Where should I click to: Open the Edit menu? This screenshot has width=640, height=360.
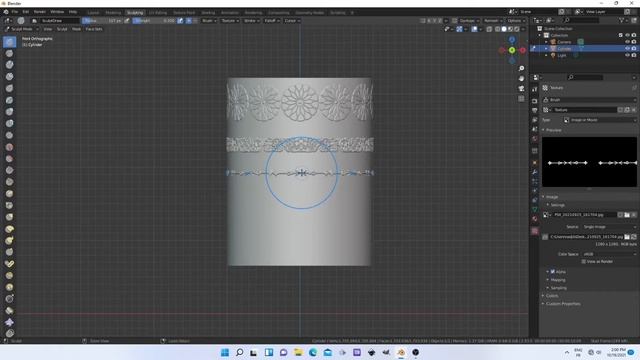26,12
